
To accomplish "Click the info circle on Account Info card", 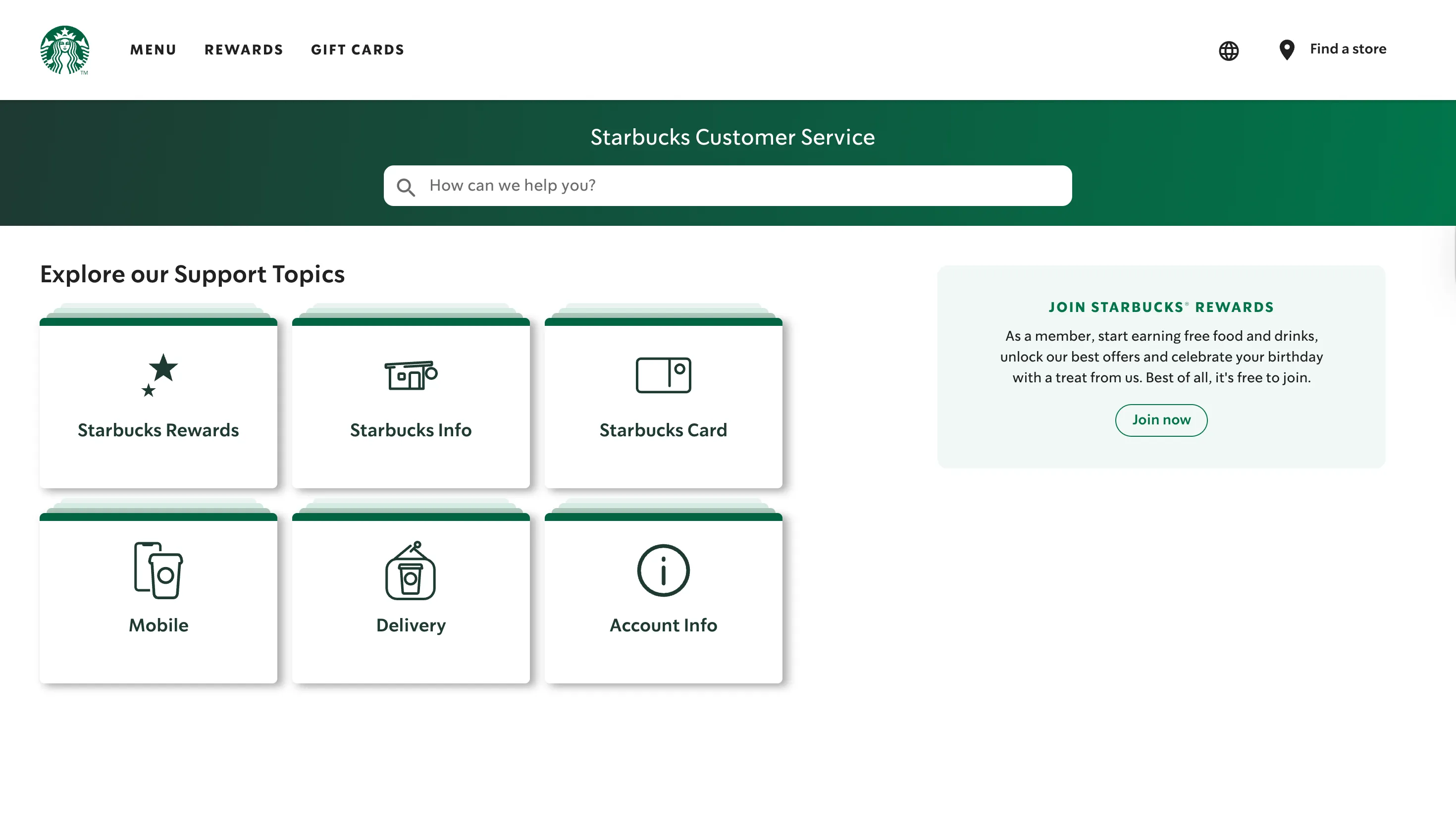I will coord(663,571).
